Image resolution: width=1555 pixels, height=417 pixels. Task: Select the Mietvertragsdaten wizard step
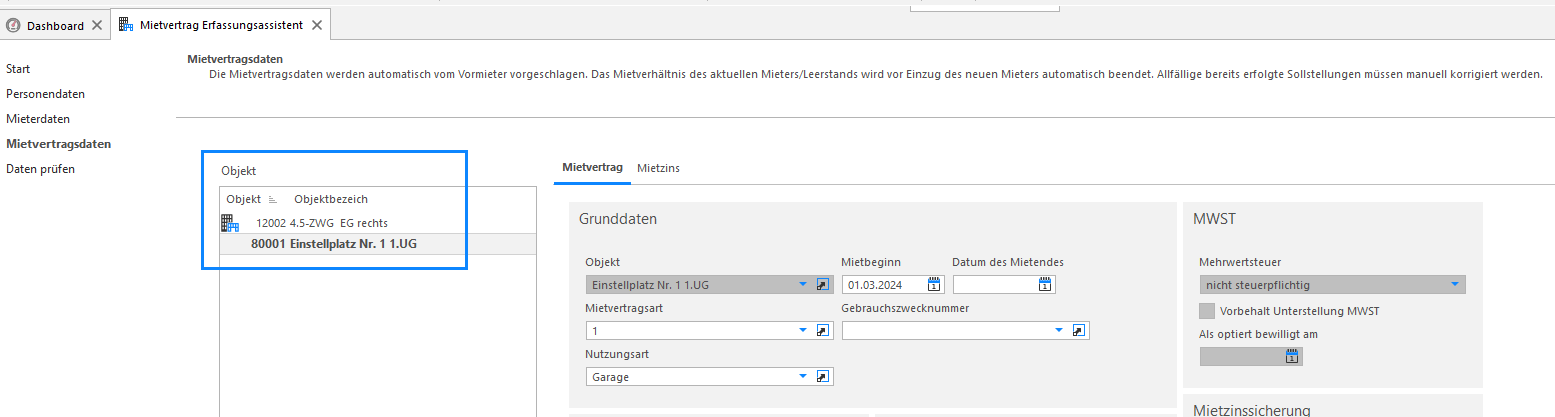(x=58, y=144)
